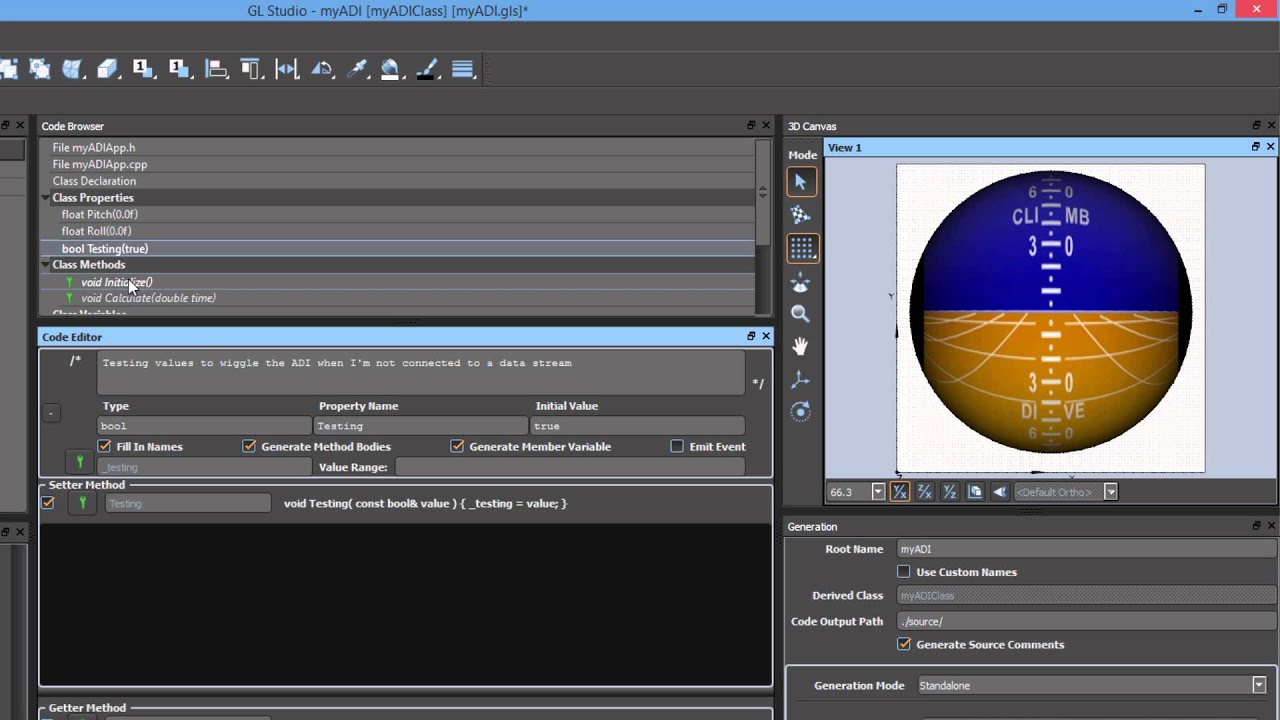Click the extrude 3D box toolbar icon

pos(107,69)
